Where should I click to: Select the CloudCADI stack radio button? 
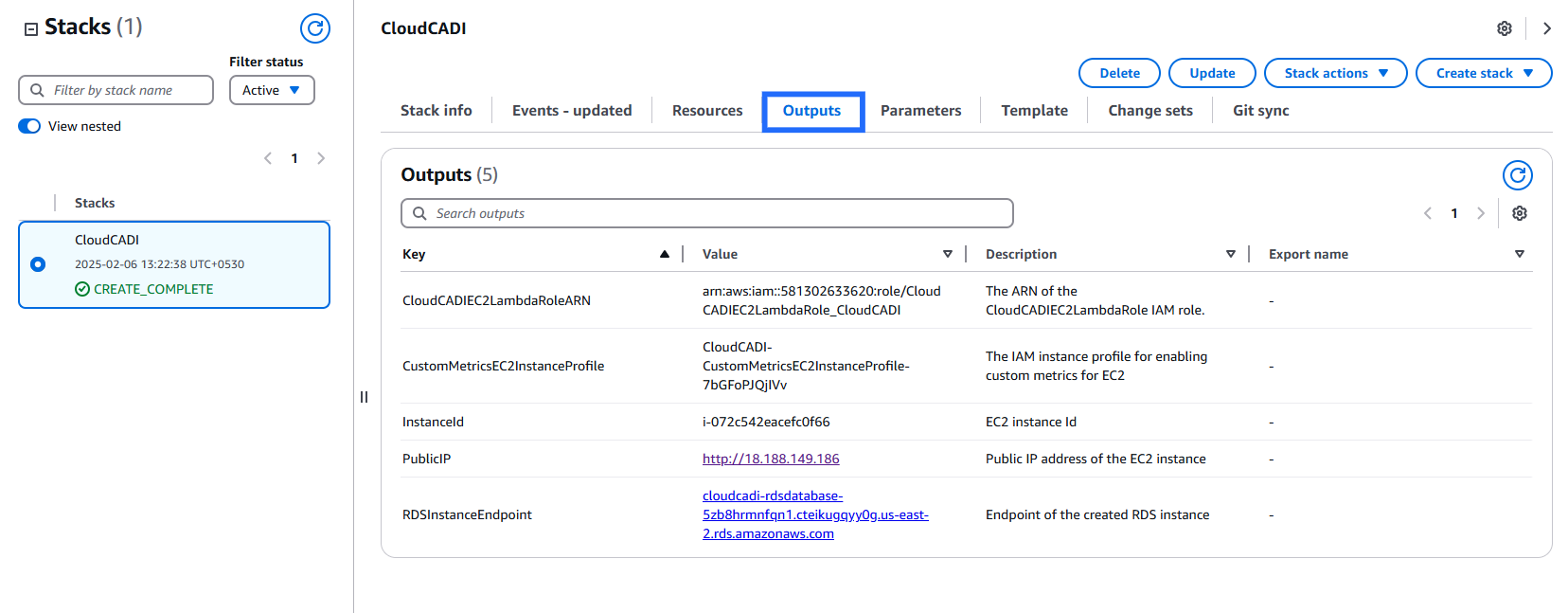38,264
